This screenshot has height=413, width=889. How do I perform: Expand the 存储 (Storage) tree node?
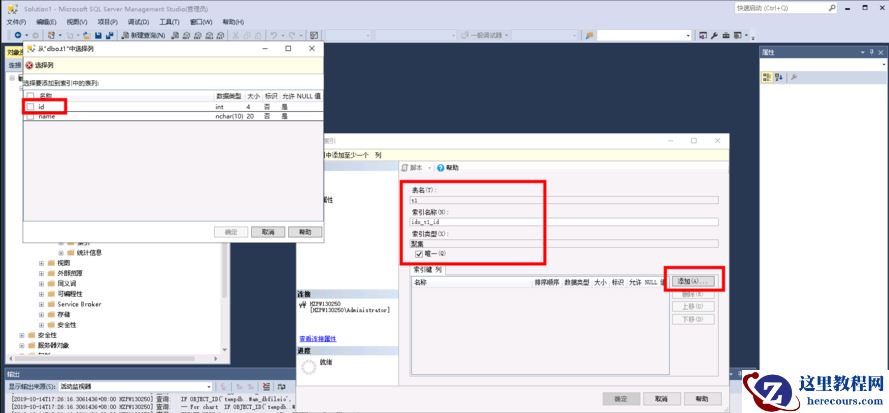(x=41, y=314)
